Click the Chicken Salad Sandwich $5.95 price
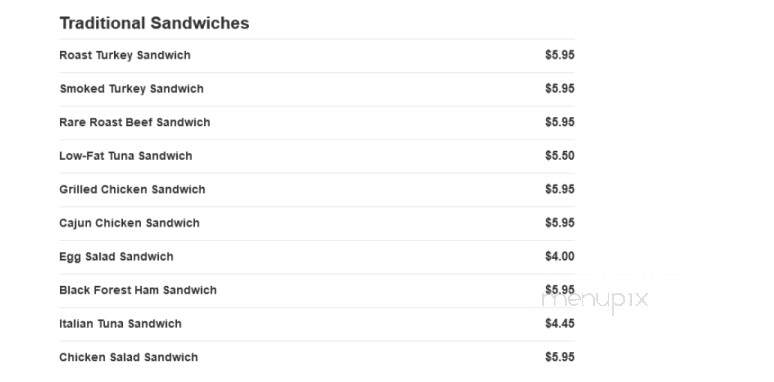This screenshot has height=382, width=774. point(560,357)
